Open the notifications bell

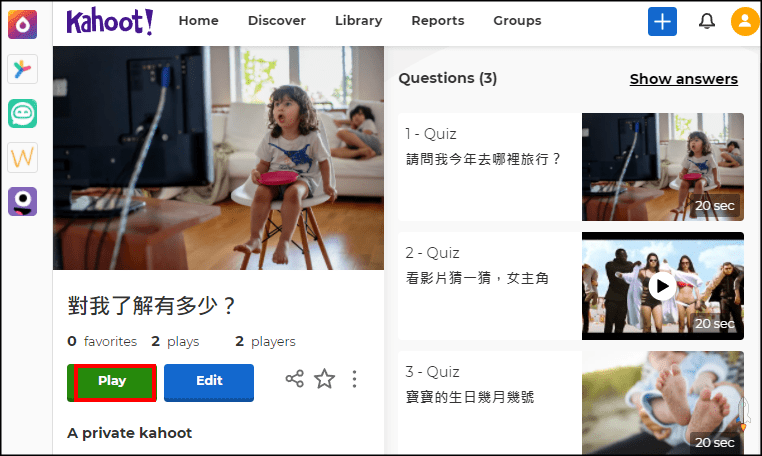[706, 21]
